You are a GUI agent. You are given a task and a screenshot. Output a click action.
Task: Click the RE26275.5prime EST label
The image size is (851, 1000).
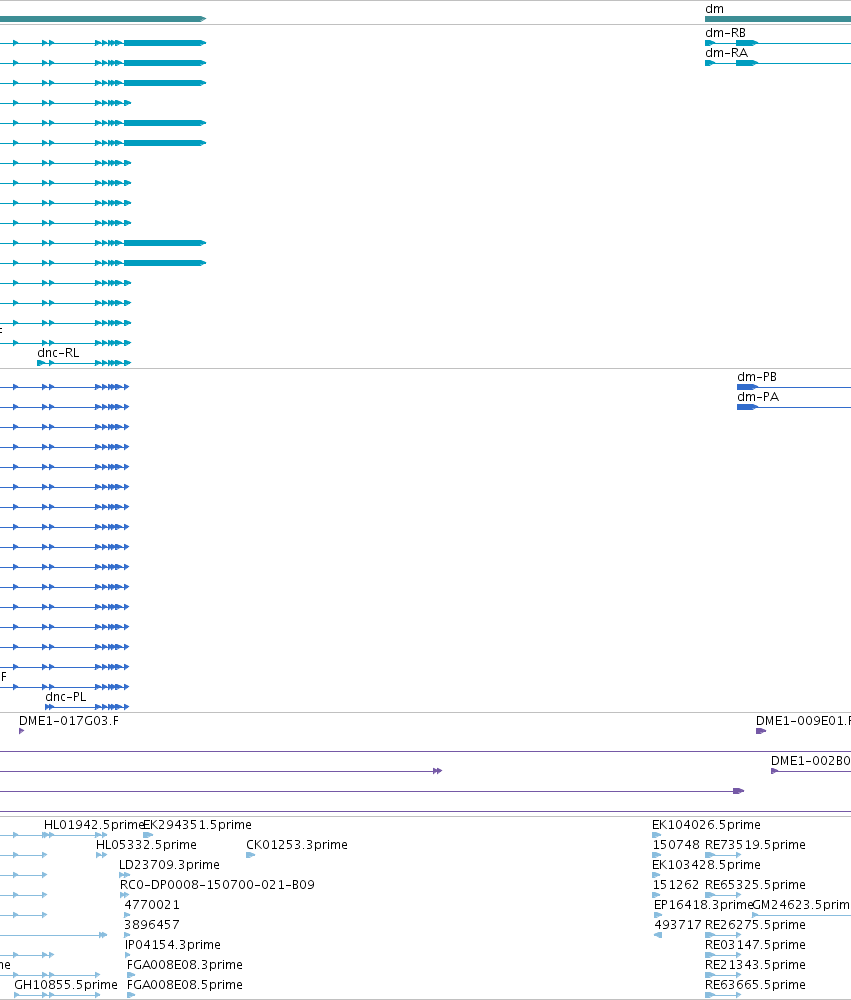(x=755, y=925)
